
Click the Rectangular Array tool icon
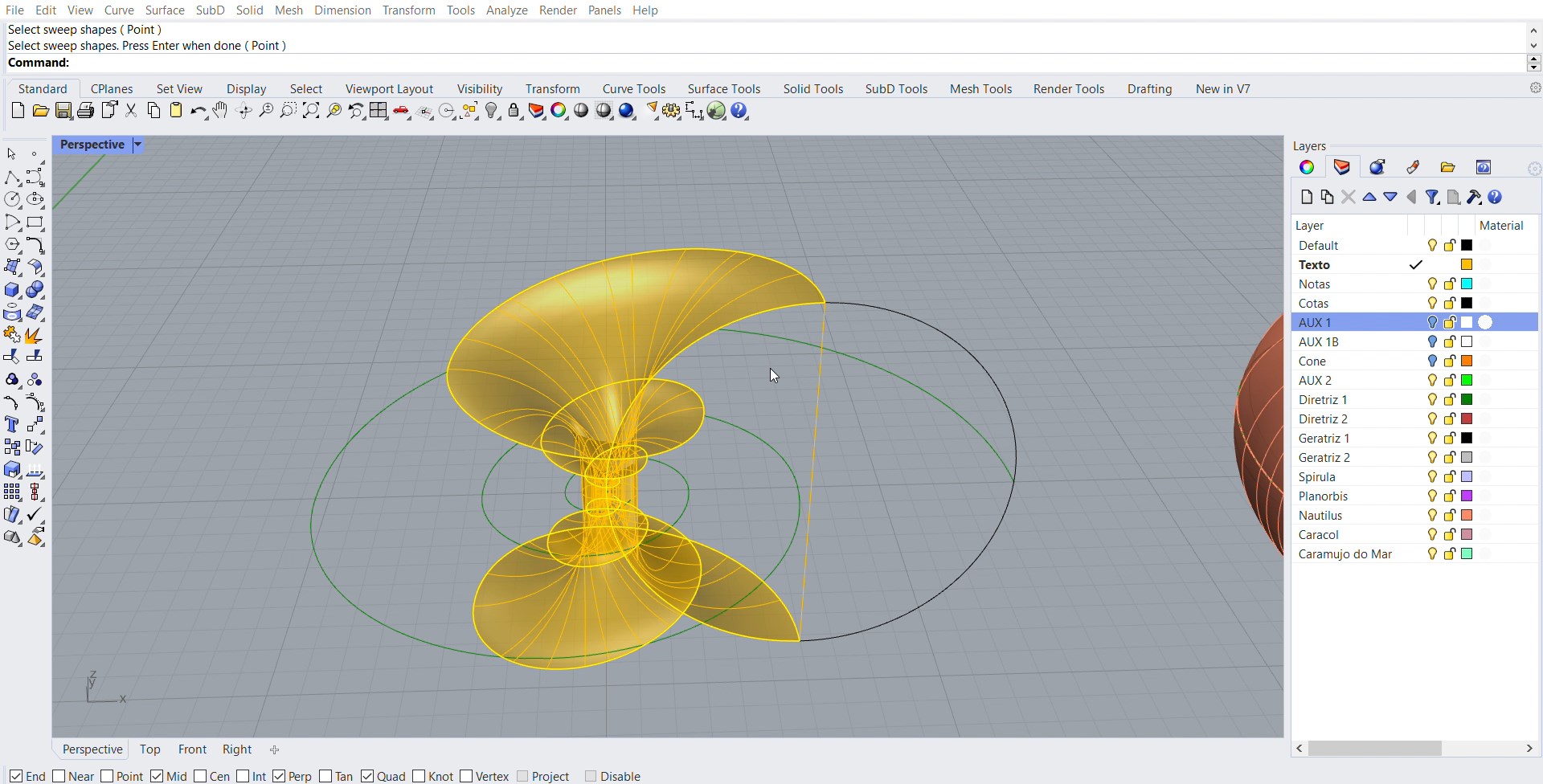pos(12,492)
